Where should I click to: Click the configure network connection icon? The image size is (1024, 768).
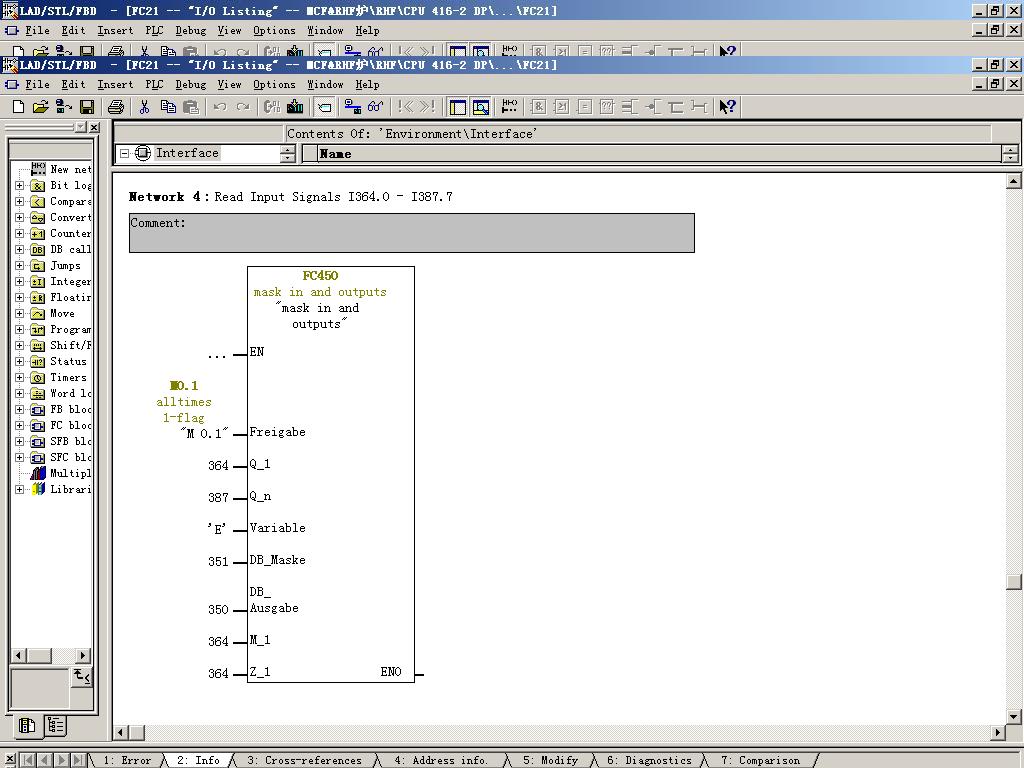[x=353, y=106]
